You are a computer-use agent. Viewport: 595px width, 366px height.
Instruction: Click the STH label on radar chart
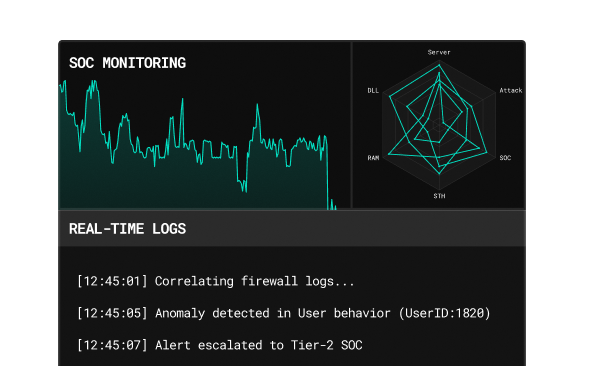pos(439,196)
